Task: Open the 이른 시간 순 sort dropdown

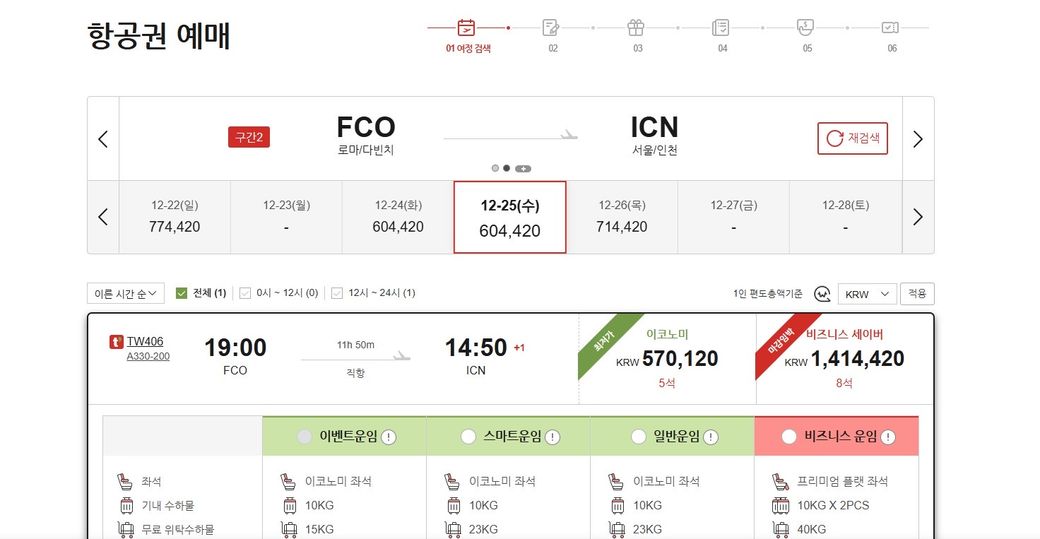Action: [x=126, y=294]
